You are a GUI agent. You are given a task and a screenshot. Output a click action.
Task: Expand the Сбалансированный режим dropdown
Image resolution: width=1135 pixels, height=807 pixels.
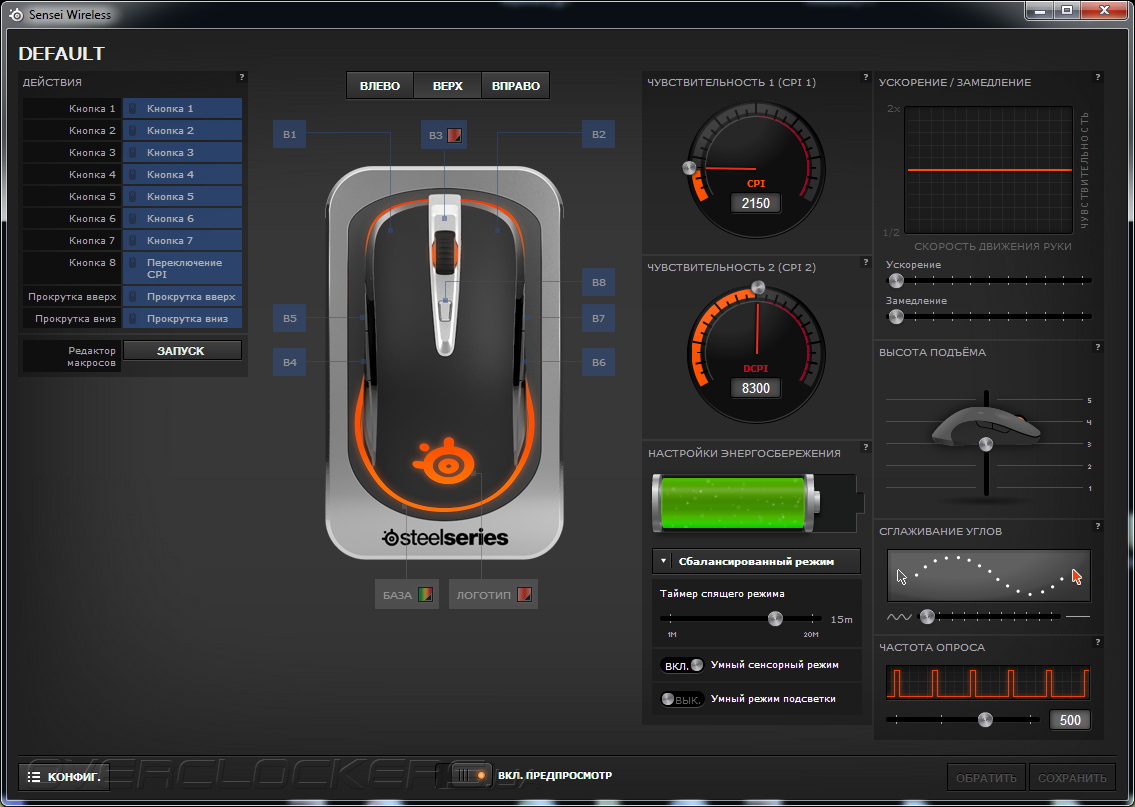point(756,561)
